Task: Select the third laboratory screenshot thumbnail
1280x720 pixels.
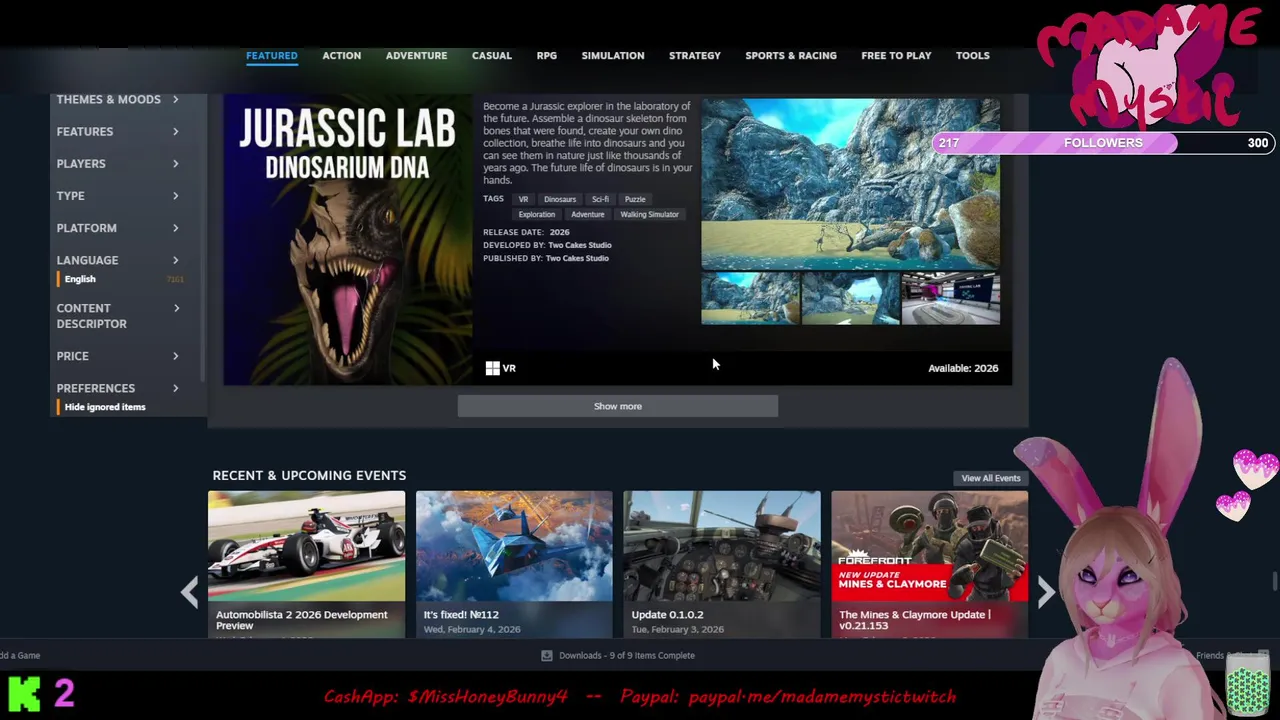Action: [950, 298]
